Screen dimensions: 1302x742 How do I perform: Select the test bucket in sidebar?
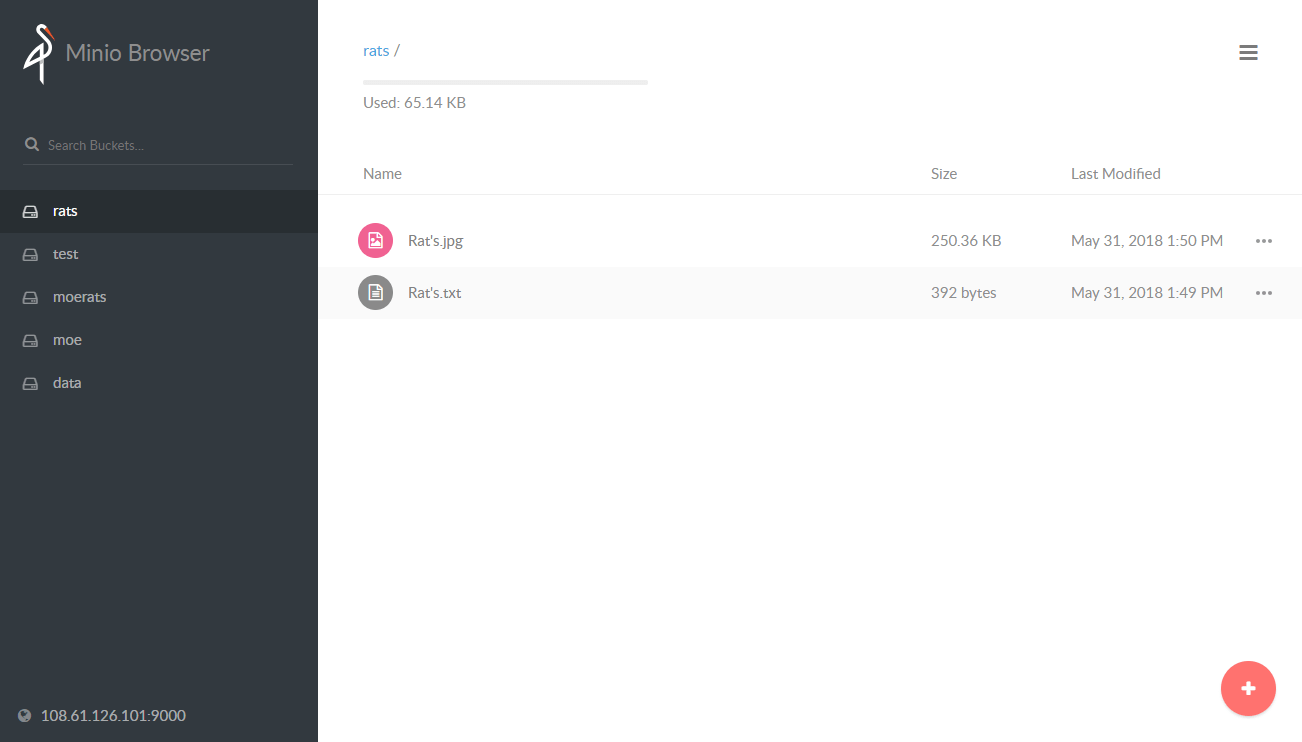coord(159,255)
